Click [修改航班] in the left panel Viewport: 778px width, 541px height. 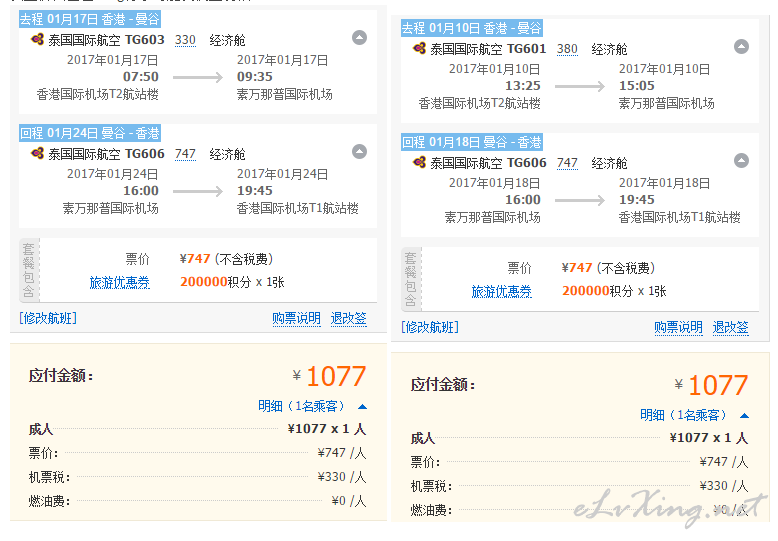pos(48,318)
